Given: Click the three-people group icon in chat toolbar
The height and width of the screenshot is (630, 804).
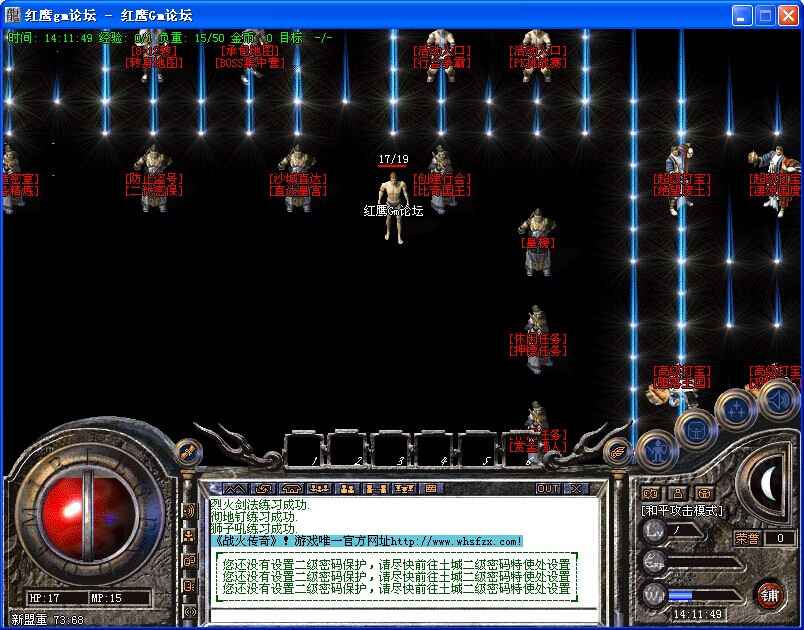Looking at the screenshot, I should click(319, 489).
